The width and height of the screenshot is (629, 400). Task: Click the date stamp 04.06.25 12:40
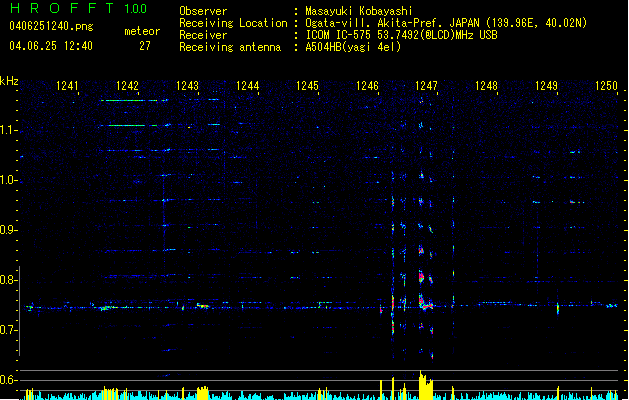click(51, 46)
